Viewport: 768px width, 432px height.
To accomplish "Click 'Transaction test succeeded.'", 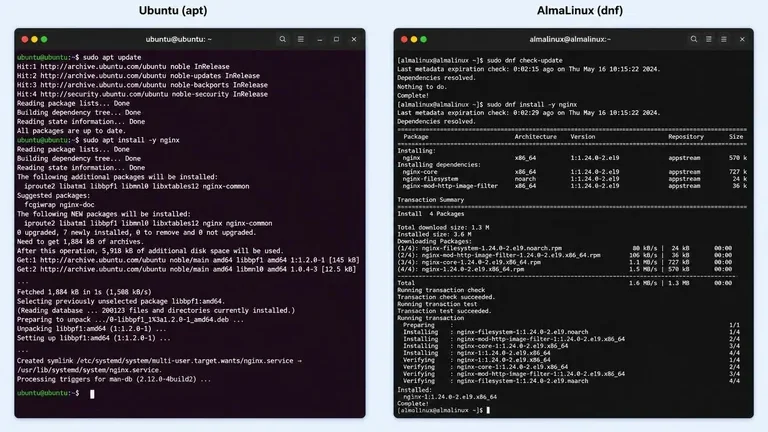I will (444, 311).
